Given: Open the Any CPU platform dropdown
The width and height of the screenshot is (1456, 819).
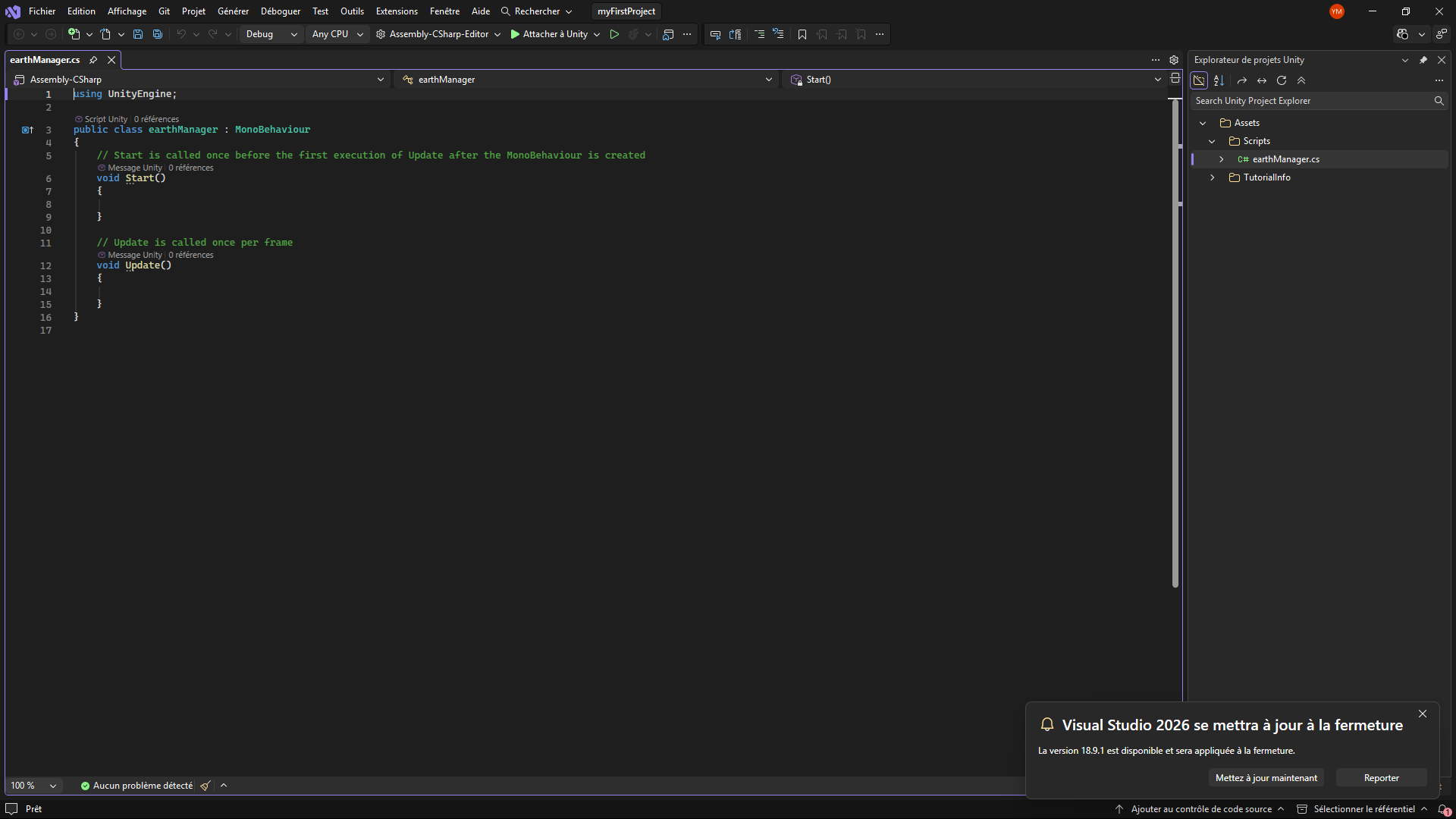Looking at the screenshot, I should (337, 34).
